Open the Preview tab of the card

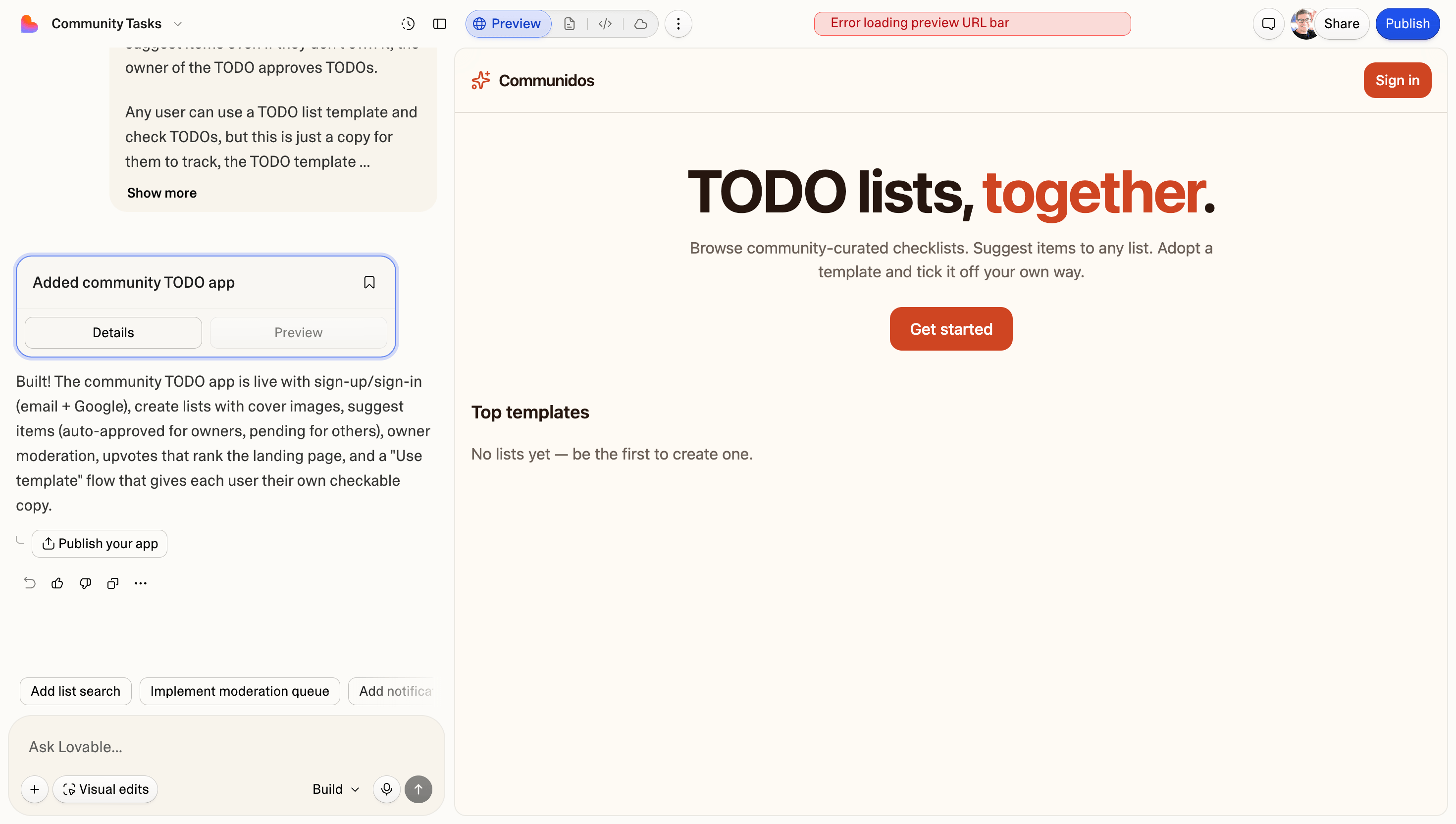[x=298, y=333]
